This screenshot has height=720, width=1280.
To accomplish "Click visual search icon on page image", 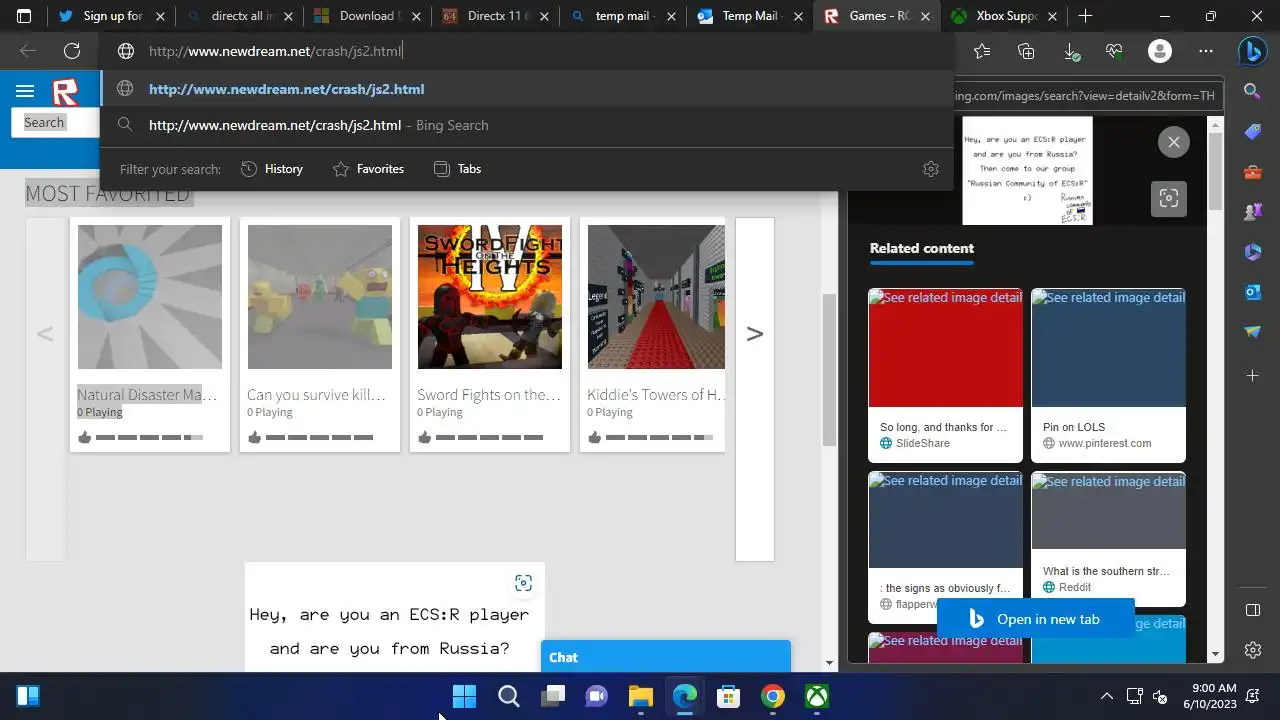I will (523, 583).
